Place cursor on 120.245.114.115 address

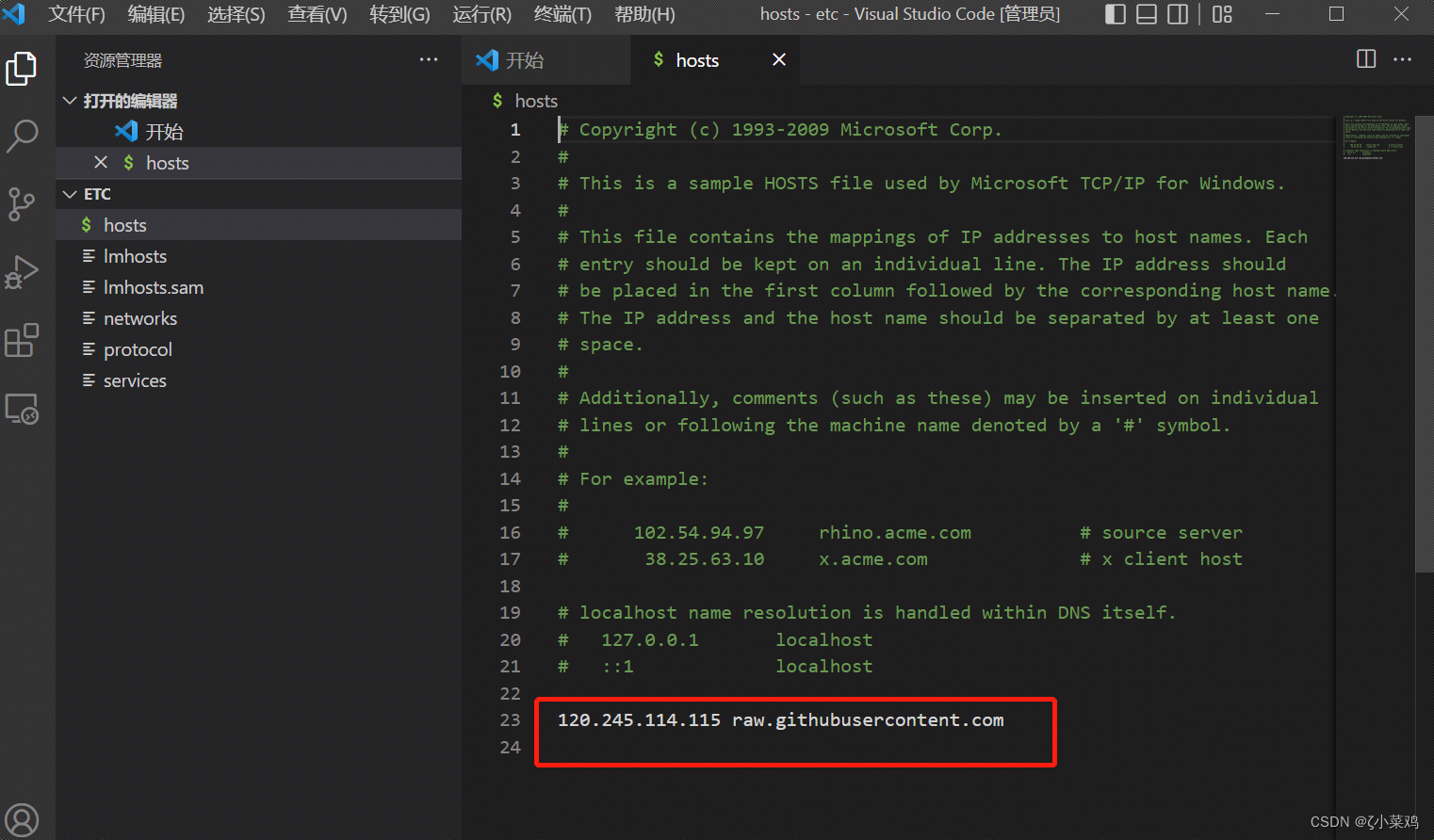tap(639, 720)
